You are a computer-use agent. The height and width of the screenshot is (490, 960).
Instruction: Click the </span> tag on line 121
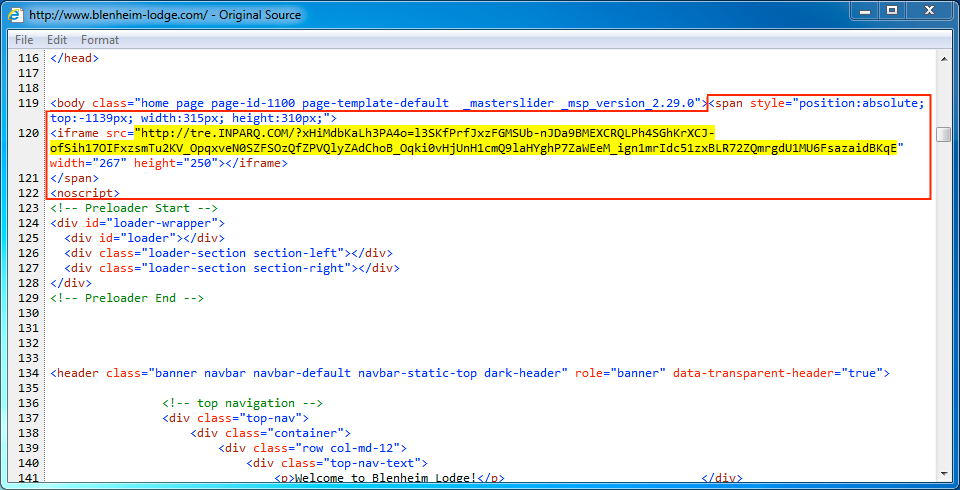[x=74, y=178]
